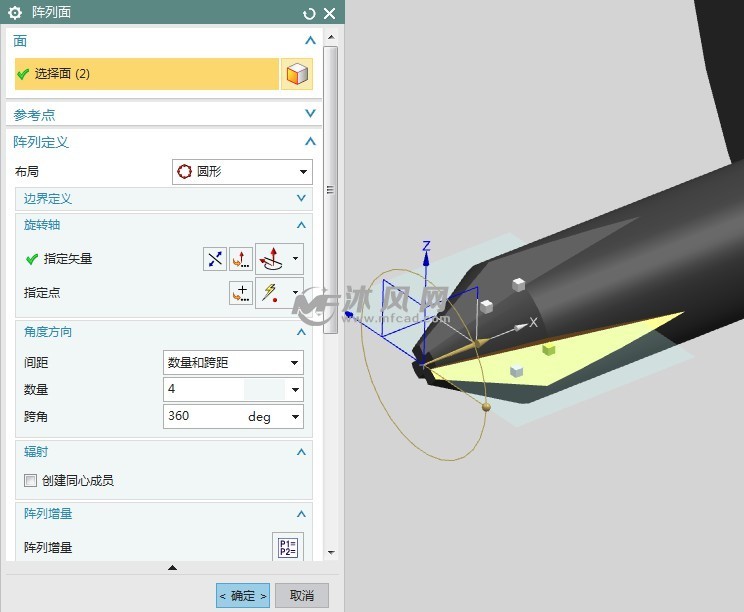Collapse the 阵列定义 section
The width and height of the screenshot is (744, 612).
[x=310, y=141]
